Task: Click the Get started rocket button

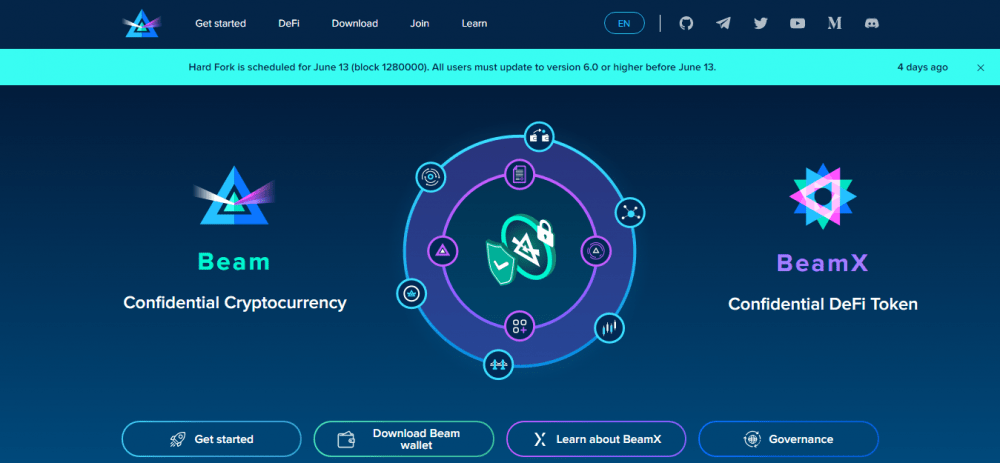Action: 211,439
